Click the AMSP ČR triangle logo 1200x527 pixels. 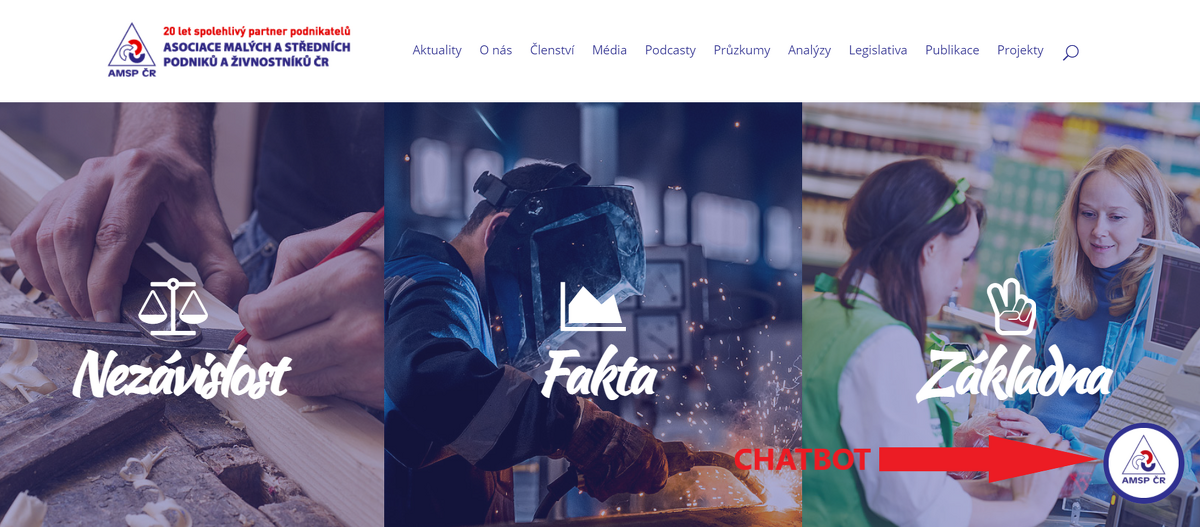coord(132,50)
